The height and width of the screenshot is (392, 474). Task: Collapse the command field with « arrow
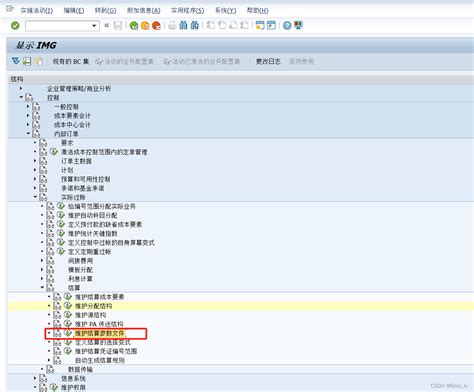(x=107, y=25)
